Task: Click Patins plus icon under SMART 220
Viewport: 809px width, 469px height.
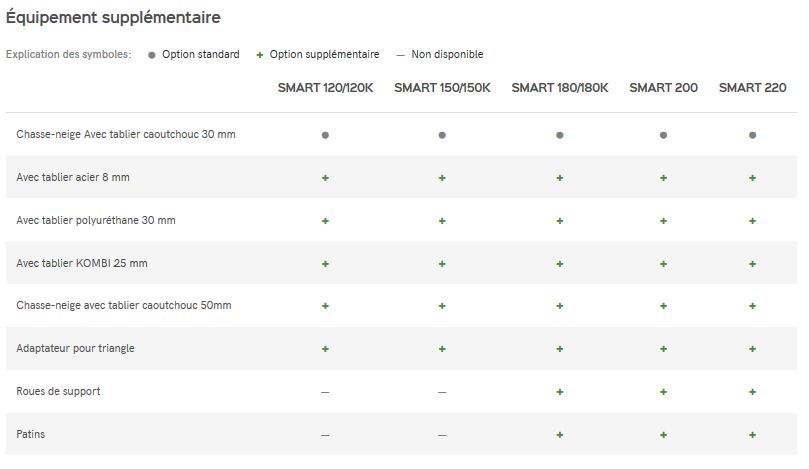Action: [x=752, y=435]
